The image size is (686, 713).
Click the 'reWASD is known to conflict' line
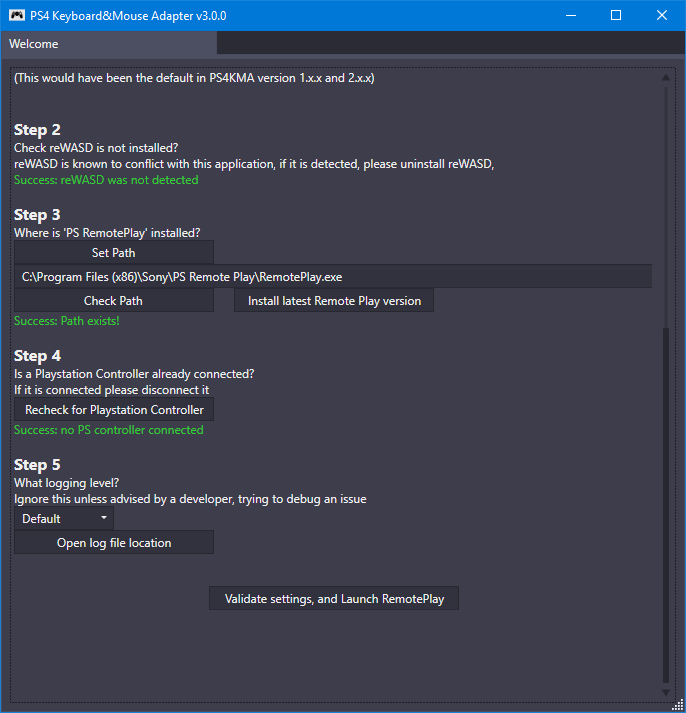254,164
